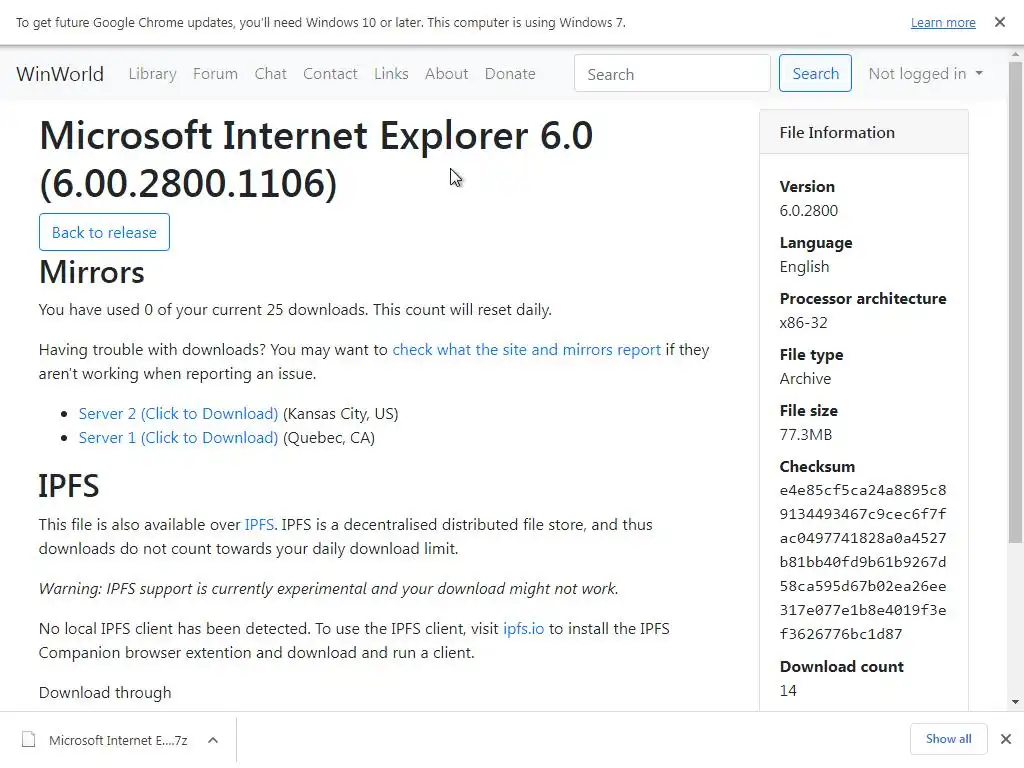Image resolution: width=1024 pixels, height=768 pixels.
Task: Dismiss the Chrome update notification bar
Action: pos(999,22)
